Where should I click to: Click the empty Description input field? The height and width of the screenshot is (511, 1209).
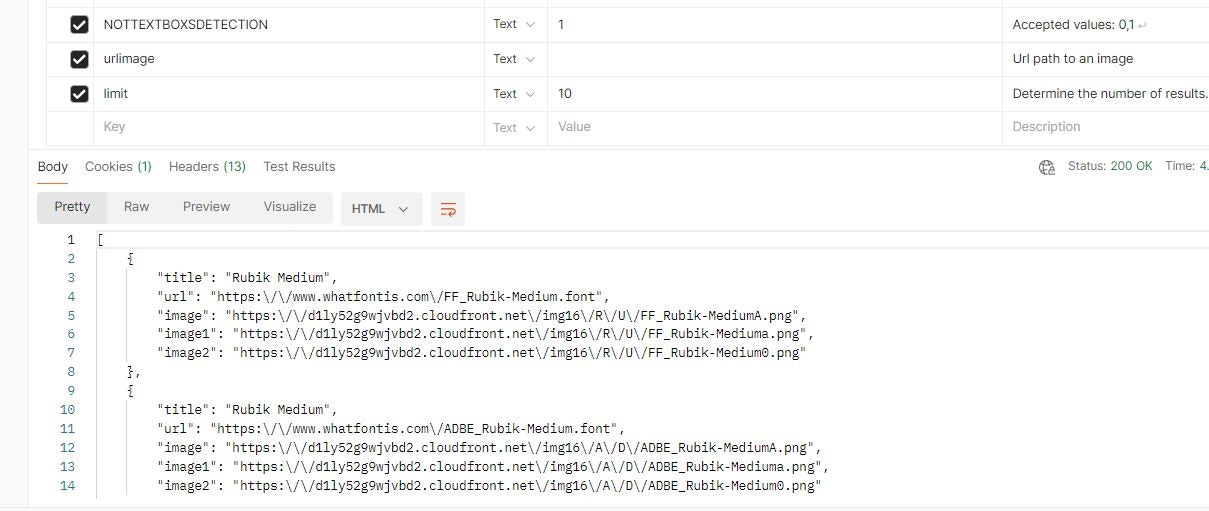[x=1106, y=127]
